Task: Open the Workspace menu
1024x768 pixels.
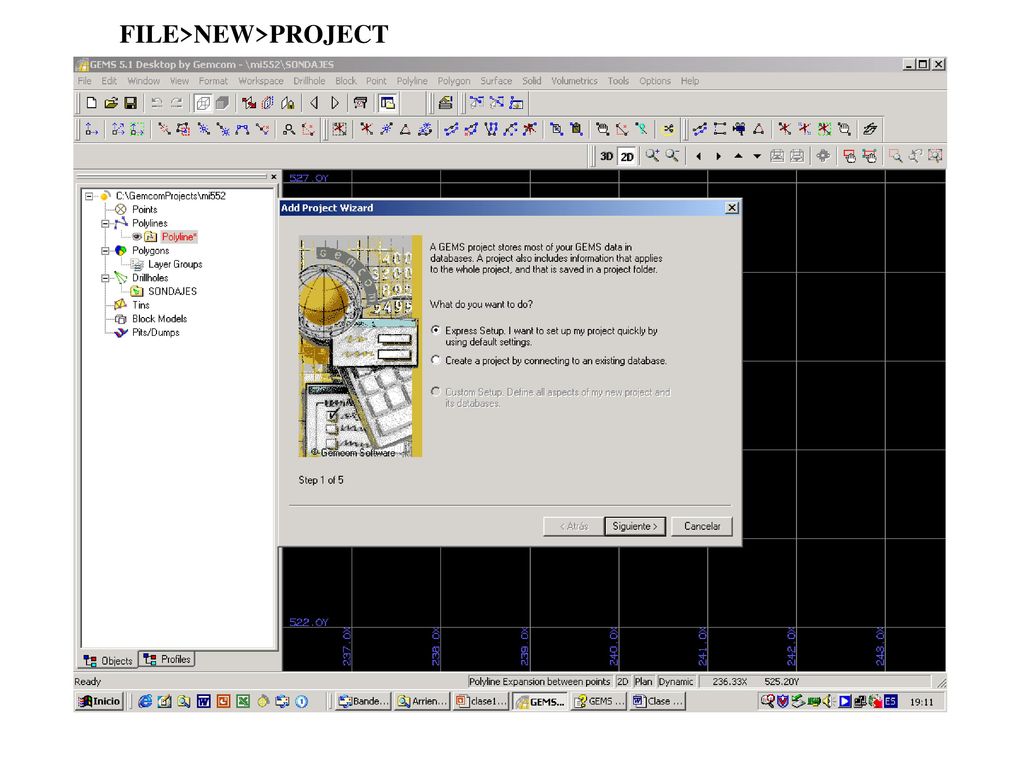Action: click(261, 81)
